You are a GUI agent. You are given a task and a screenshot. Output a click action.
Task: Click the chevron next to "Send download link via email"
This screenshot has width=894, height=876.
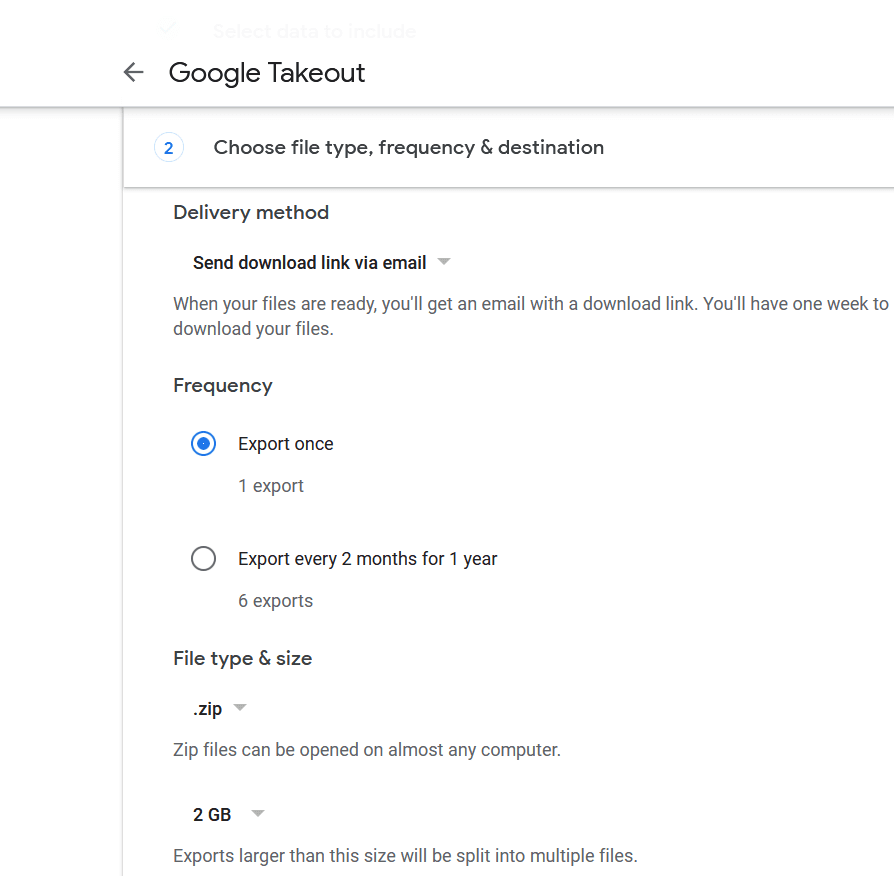tap(443, 262)
